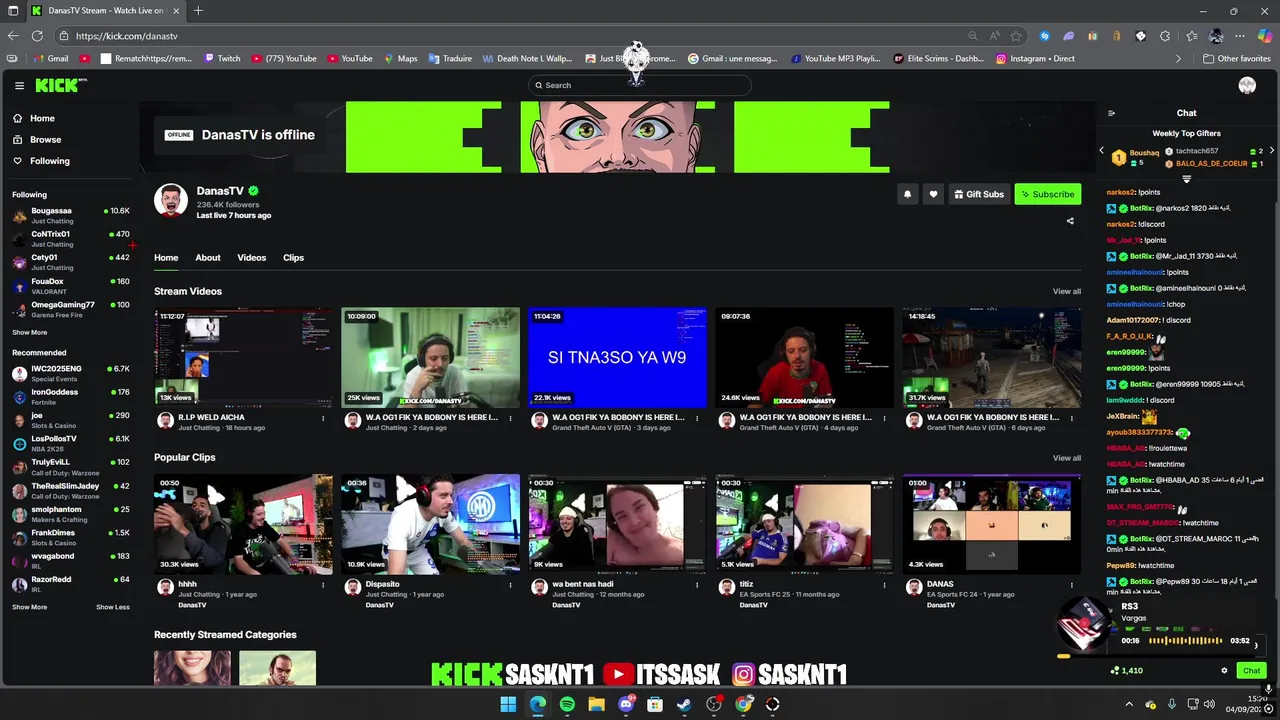This screenshot has width=1280, height=720.
Task: Open the SI TNA3SO YA W9 video thumbnail
Action: point(617,357)
